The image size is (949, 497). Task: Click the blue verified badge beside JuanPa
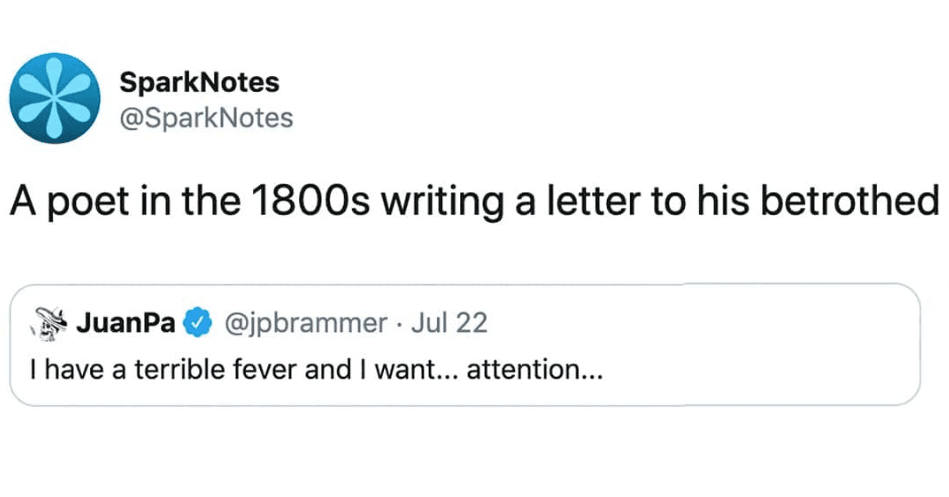[199, 324]
